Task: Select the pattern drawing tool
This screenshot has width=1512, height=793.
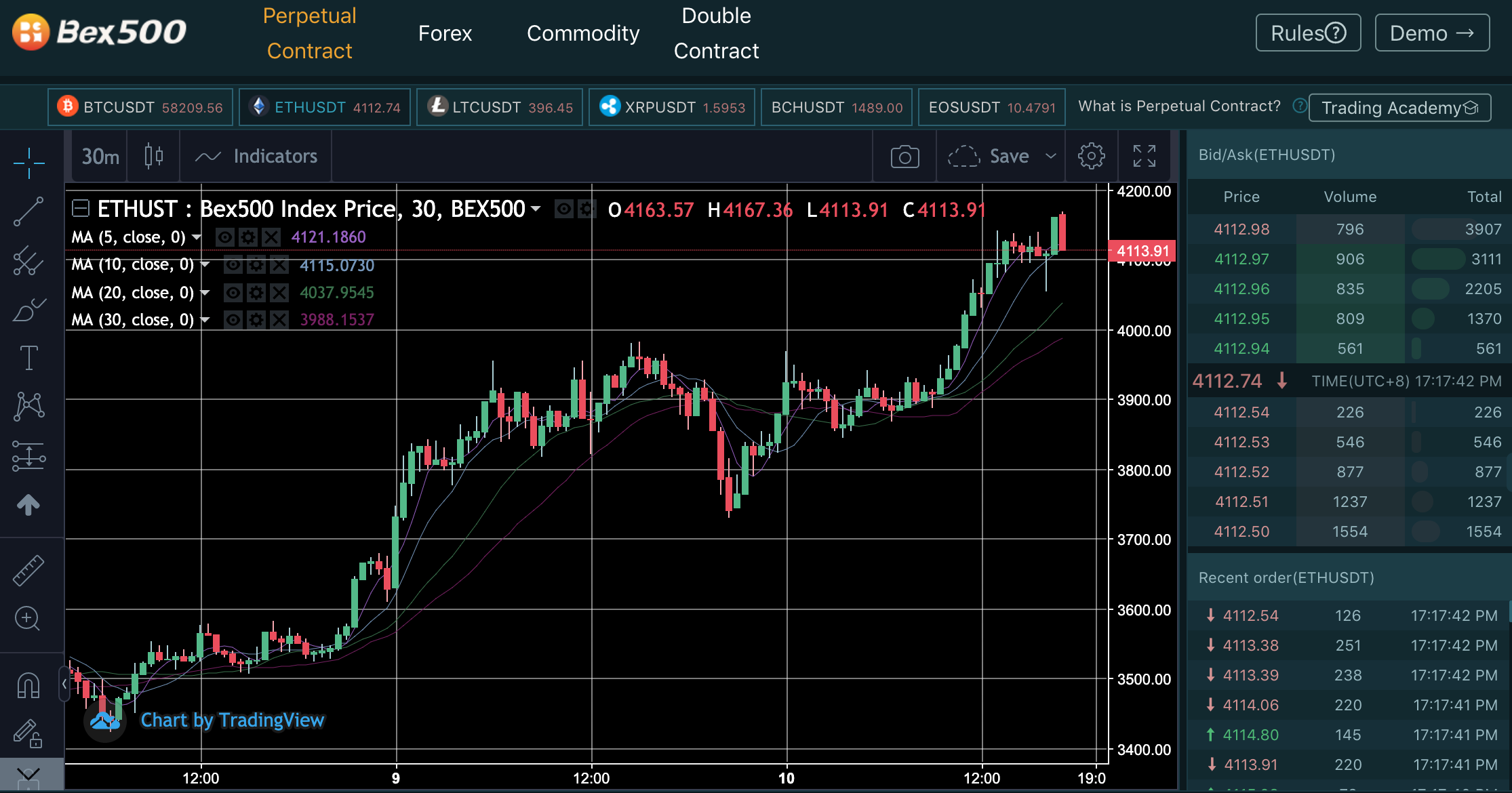Action: tap(29, 407)
